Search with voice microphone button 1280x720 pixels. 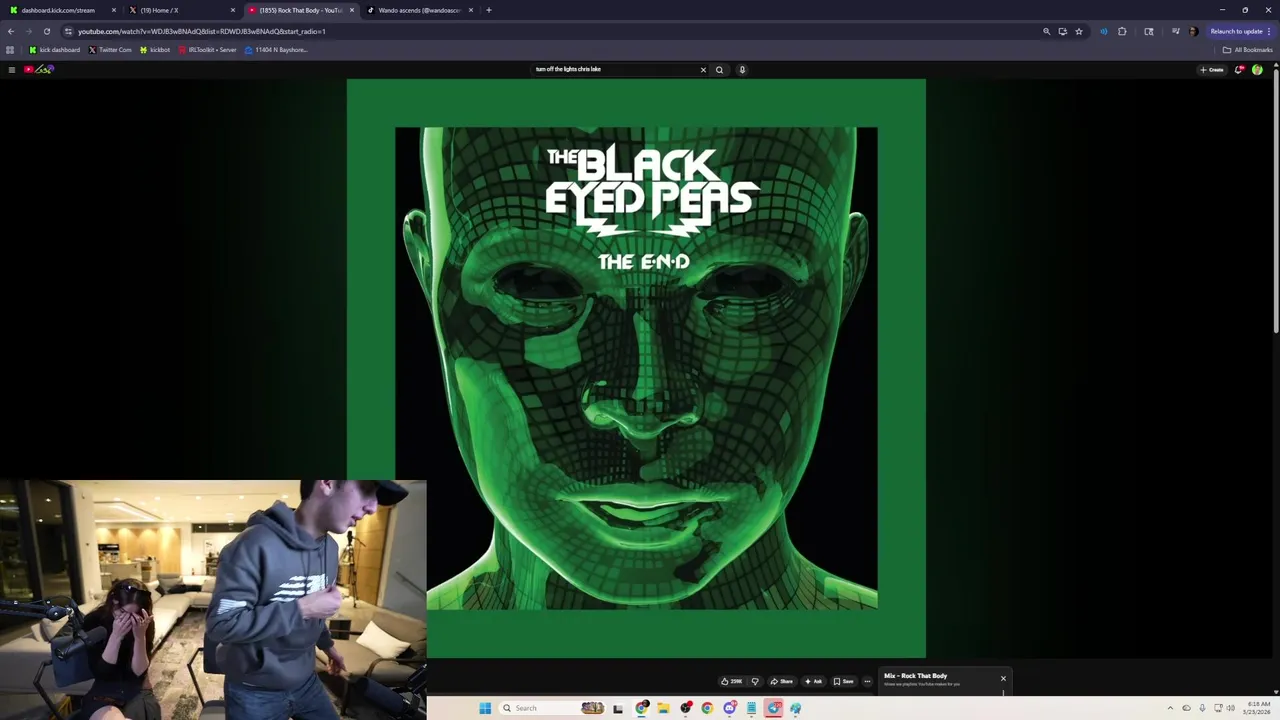[742, 70]
